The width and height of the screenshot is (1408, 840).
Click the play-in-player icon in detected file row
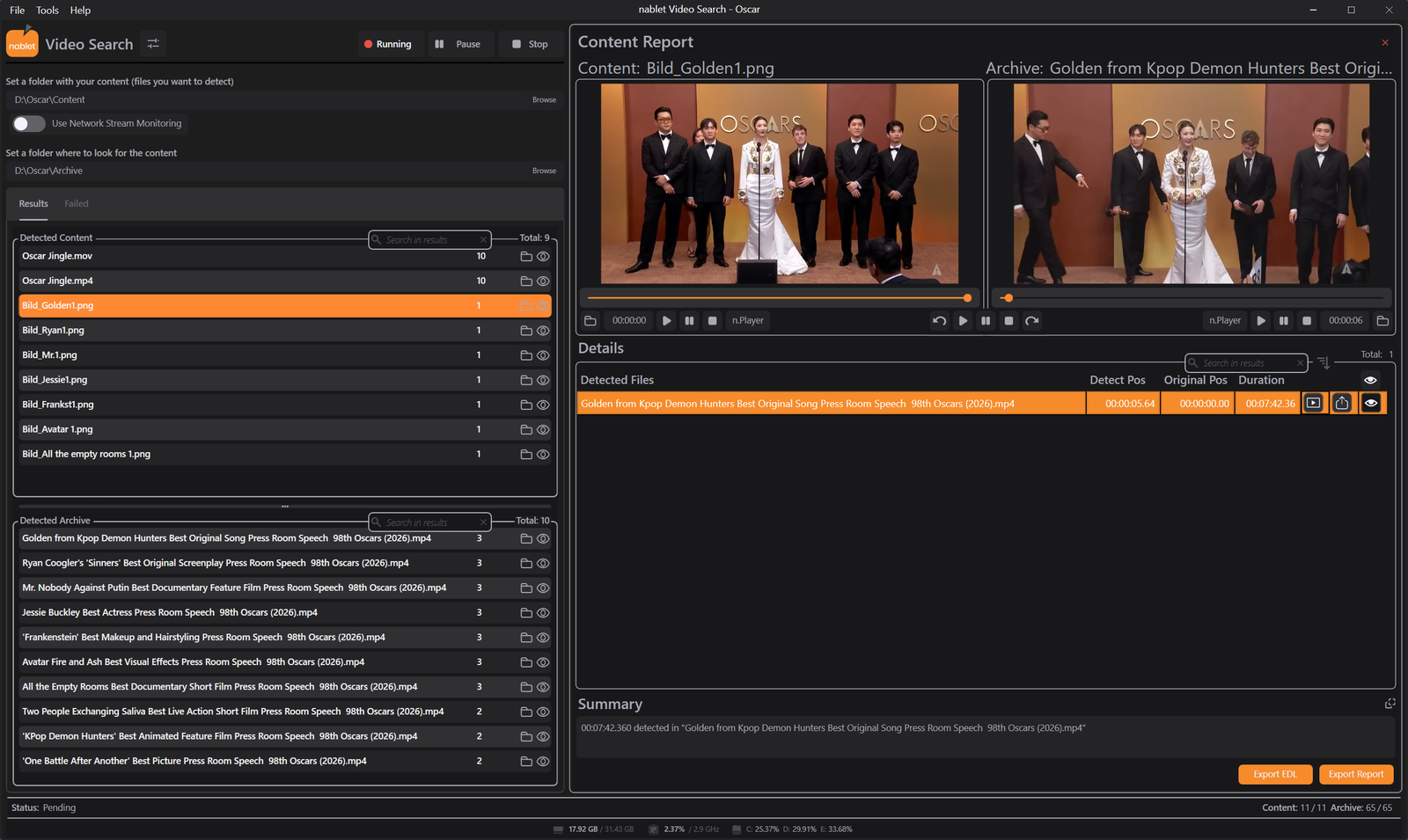point(1313,403)
